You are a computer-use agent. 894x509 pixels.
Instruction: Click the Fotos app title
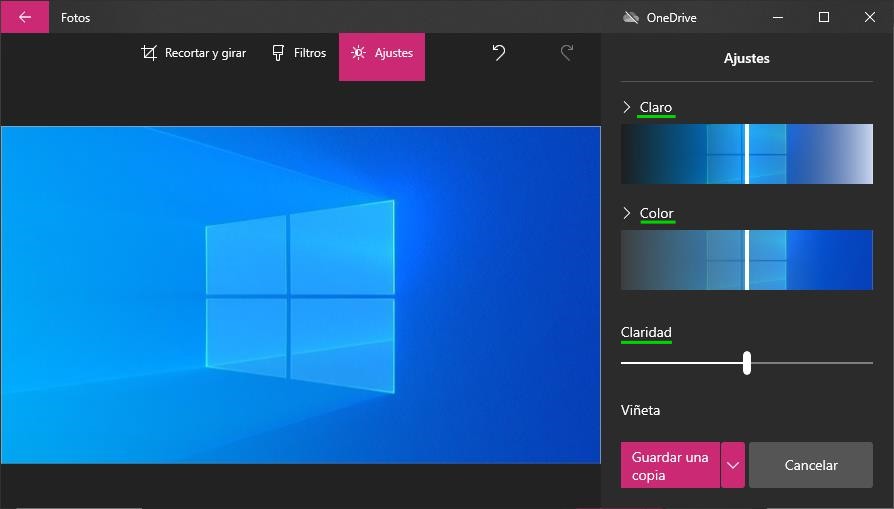pyautogui.click(x=75, y=18)
